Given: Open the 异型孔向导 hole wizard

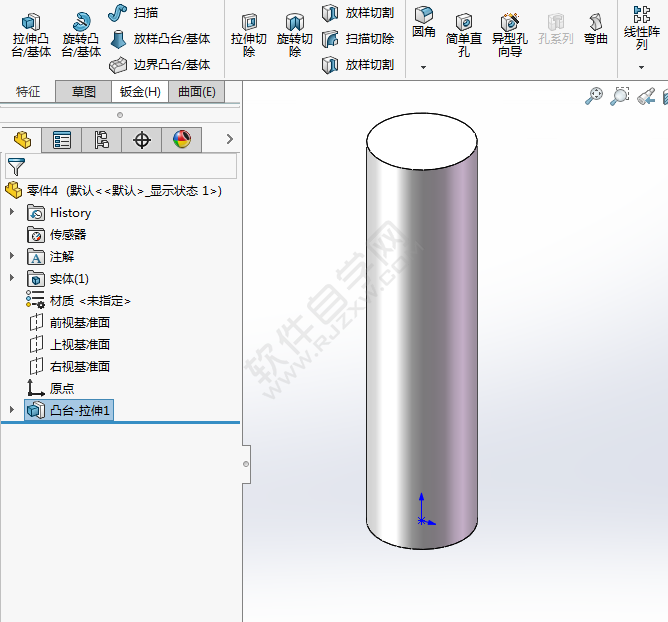Looking at the screenshot, I should point(510,36).
